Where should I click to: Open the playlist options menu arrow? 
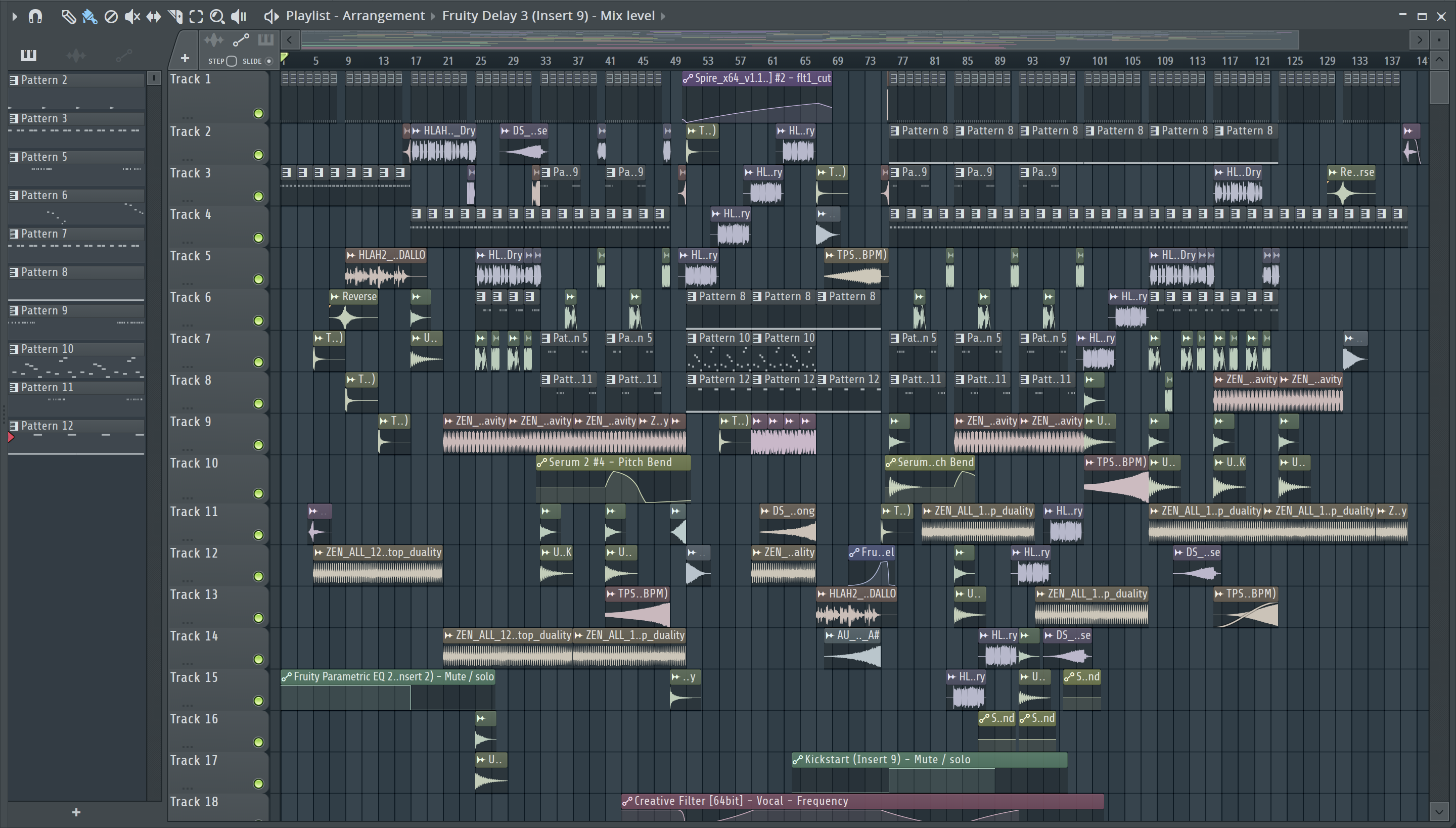click(14, 17)
